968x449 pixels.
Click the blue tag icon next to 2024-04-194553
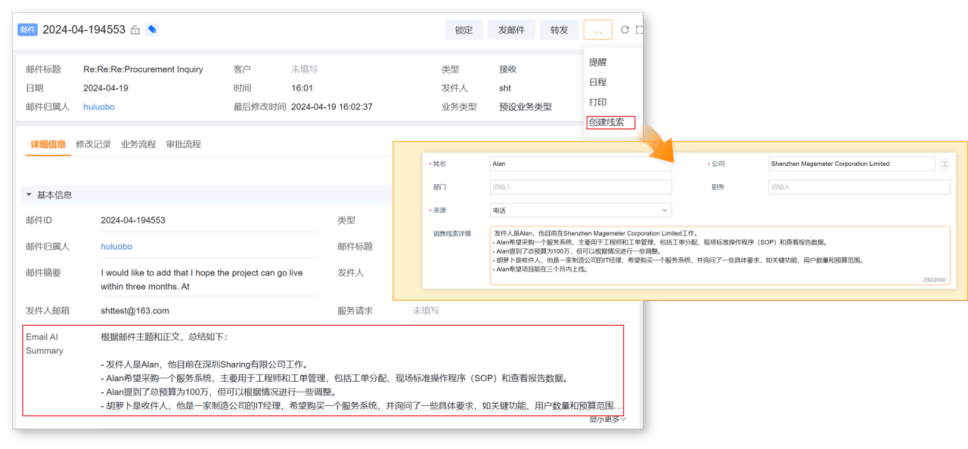tap(151, 30)
